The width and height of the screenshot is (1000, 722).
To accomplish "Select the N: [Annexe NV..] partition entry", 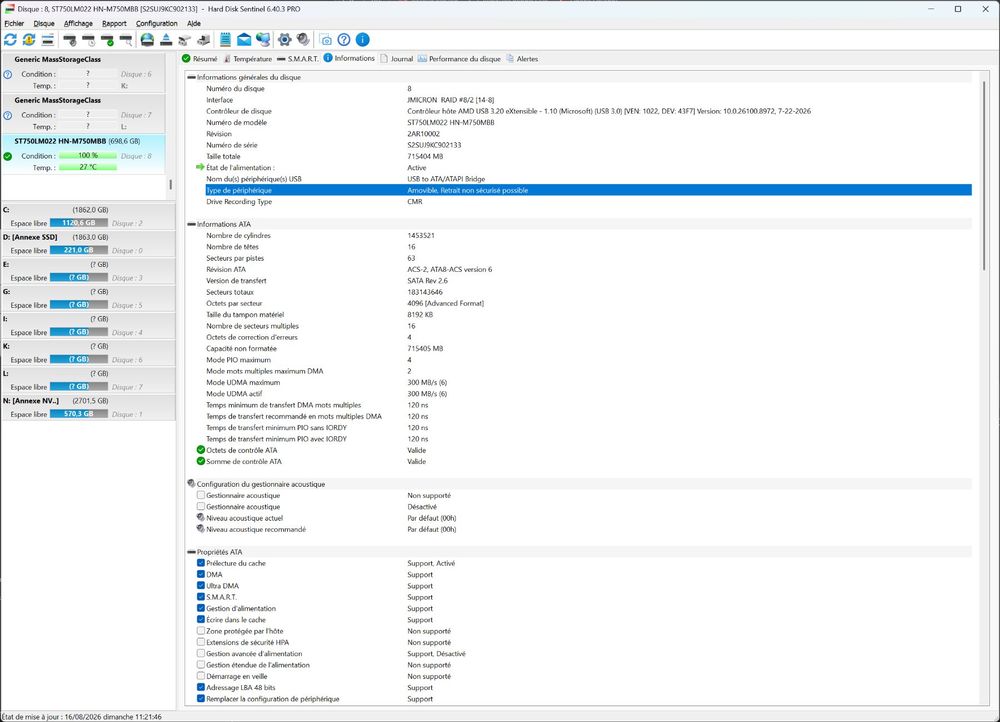I will point(88,408).
